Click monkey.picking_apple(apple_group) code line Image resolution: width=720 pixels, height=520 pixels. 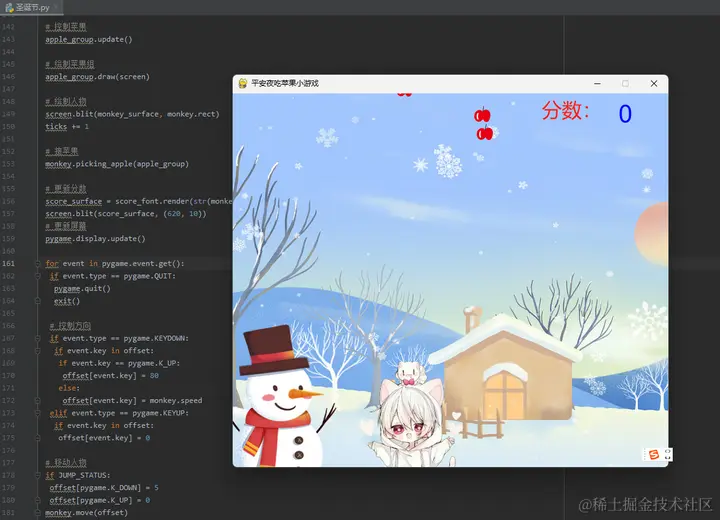[x=117, y=164]
